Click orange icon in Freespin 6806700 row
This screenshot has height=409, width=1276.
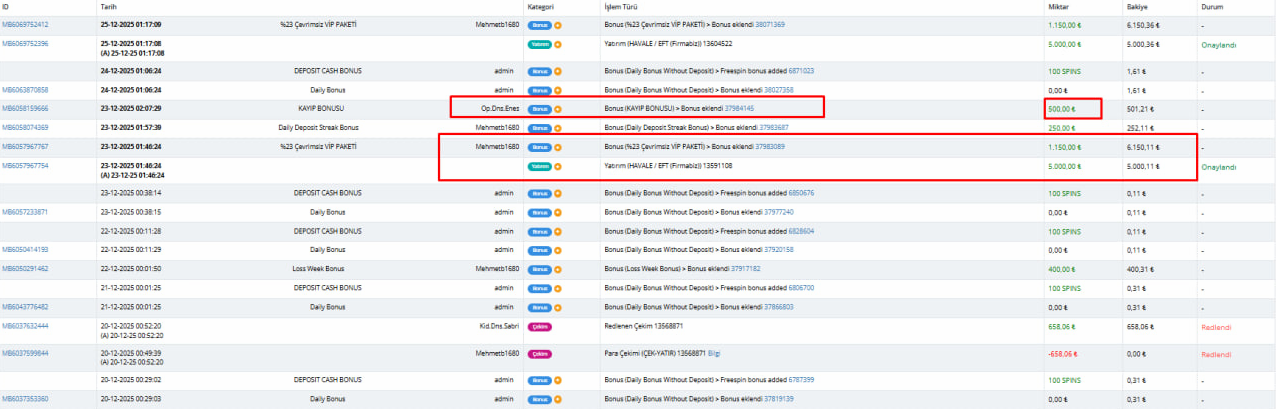pos(558,288)
